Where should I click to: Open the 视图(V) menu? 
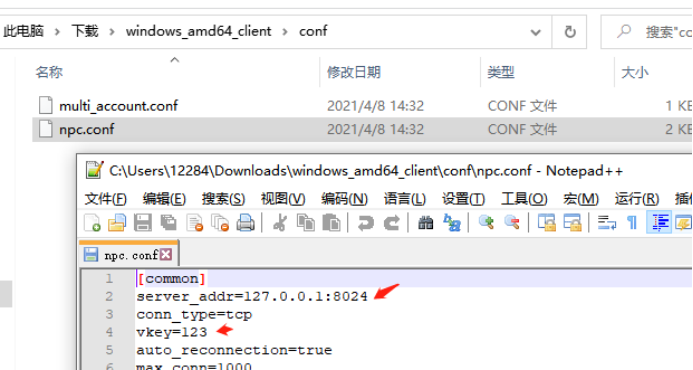tap(283, 199)
